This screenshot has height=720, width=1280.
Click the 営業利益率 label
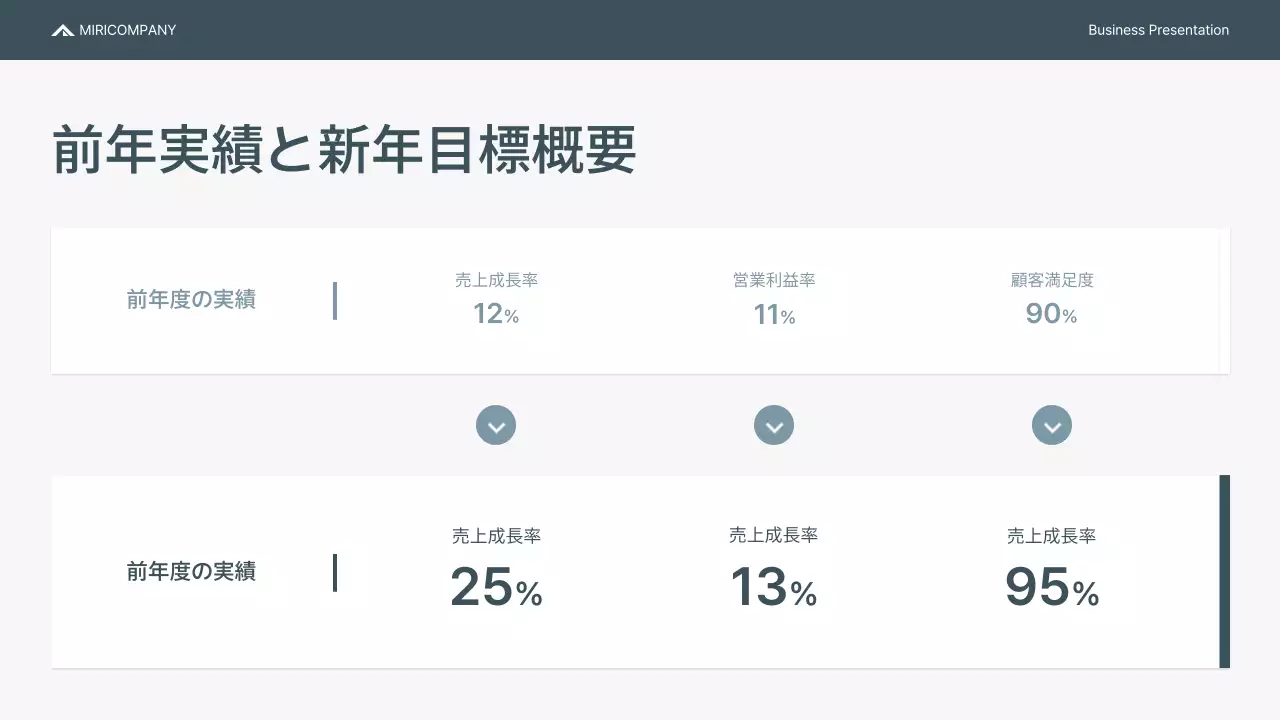(774, 281)
